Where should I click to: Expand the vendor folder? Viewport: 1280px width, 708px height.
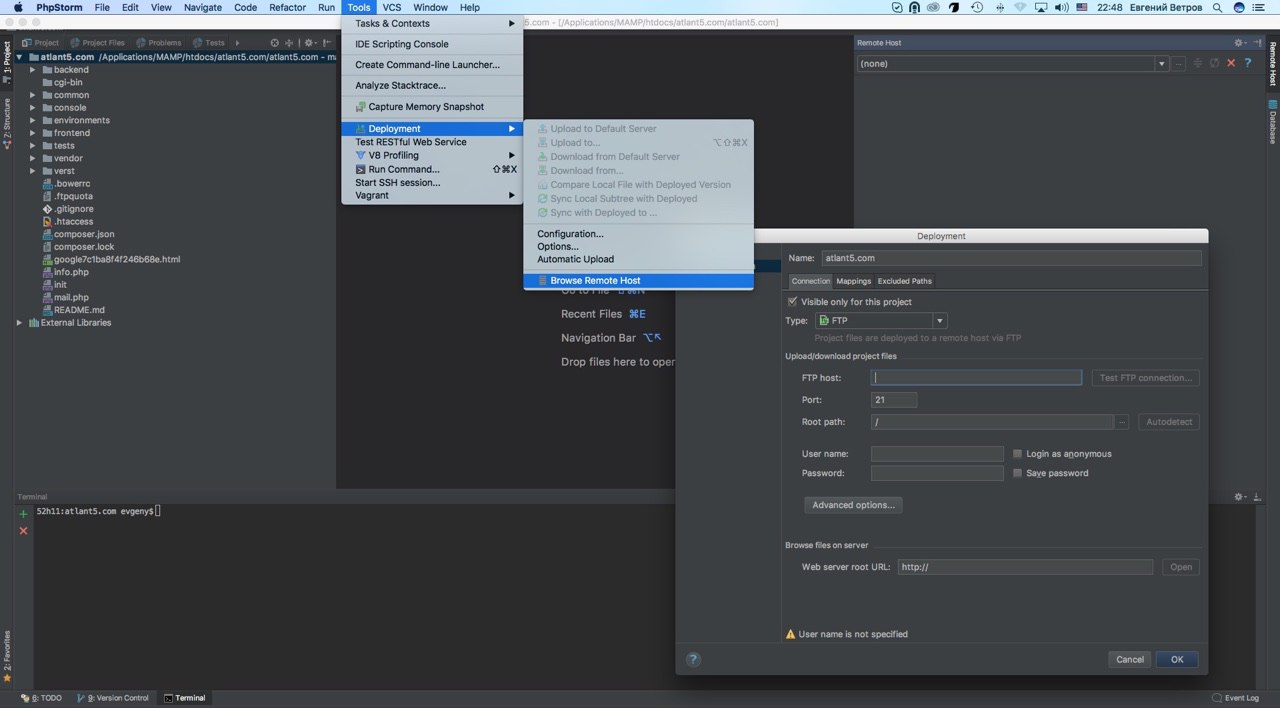click(x=33, y=158)
